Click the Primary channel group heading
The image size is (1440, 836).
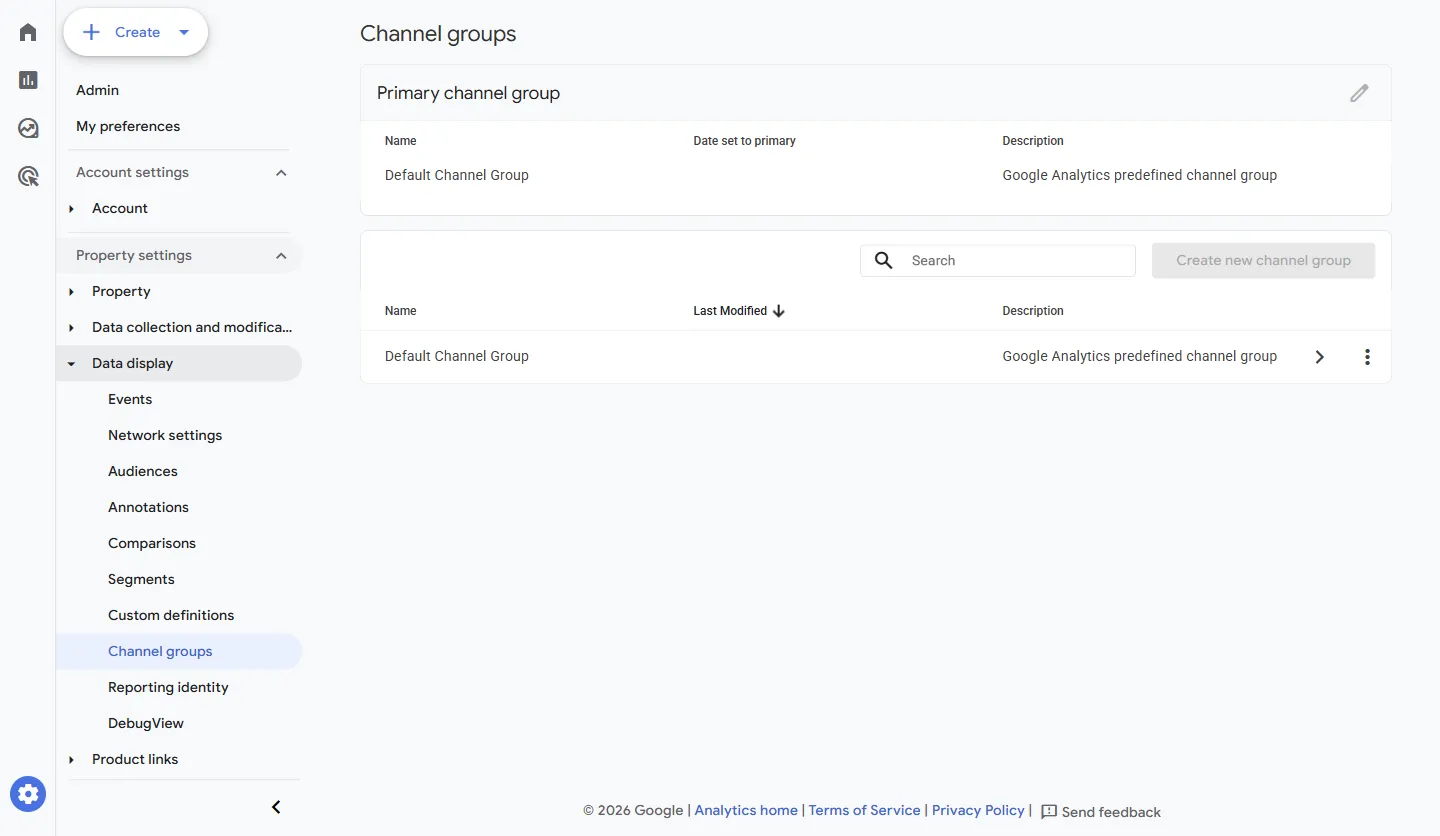pos(468,93)
